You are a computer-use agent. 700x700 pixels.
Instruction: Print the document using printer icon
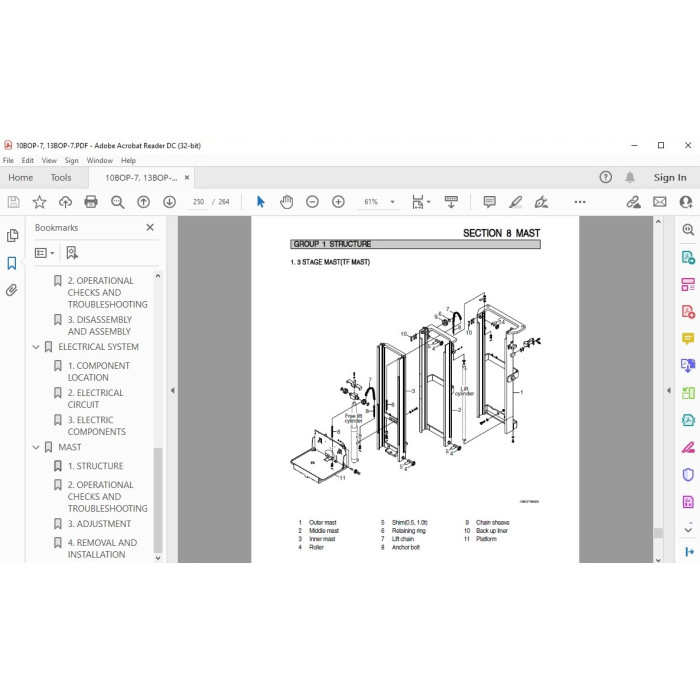[x=91, y=202]
